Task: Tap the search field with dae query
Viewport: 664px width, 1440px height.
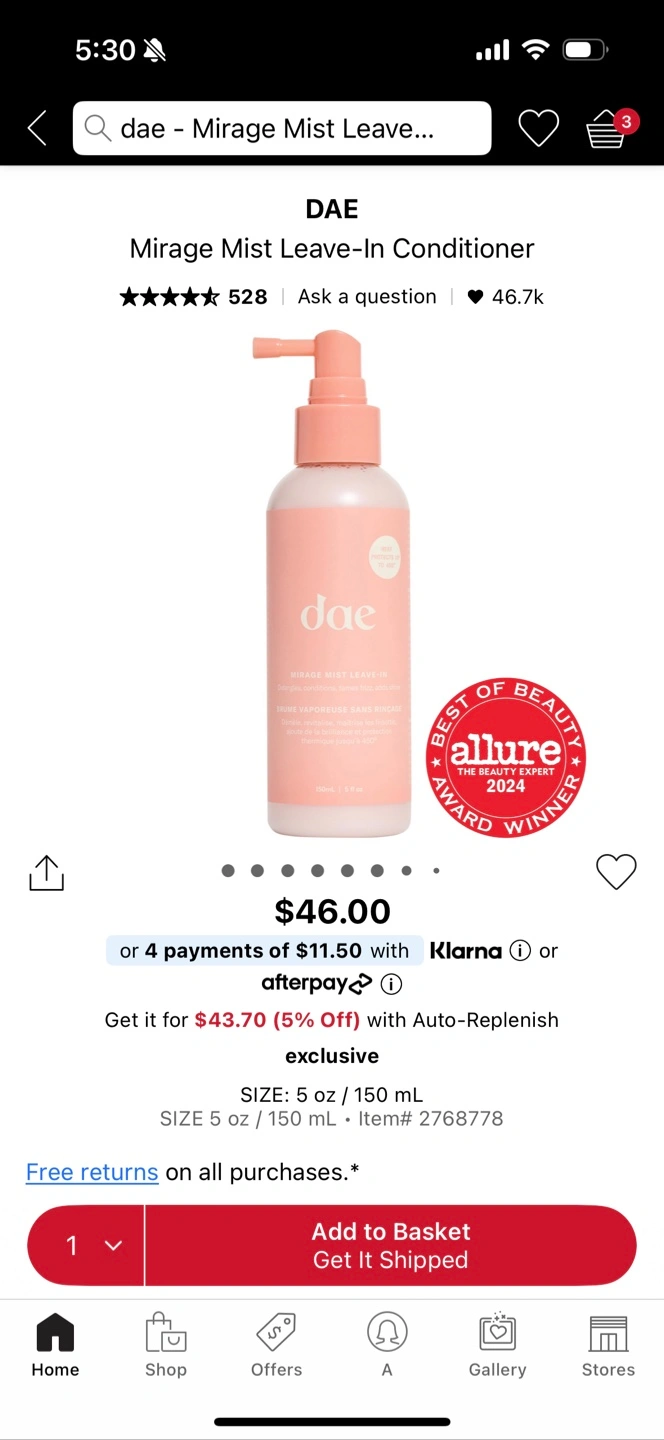Action: click(x=282, y=128)
